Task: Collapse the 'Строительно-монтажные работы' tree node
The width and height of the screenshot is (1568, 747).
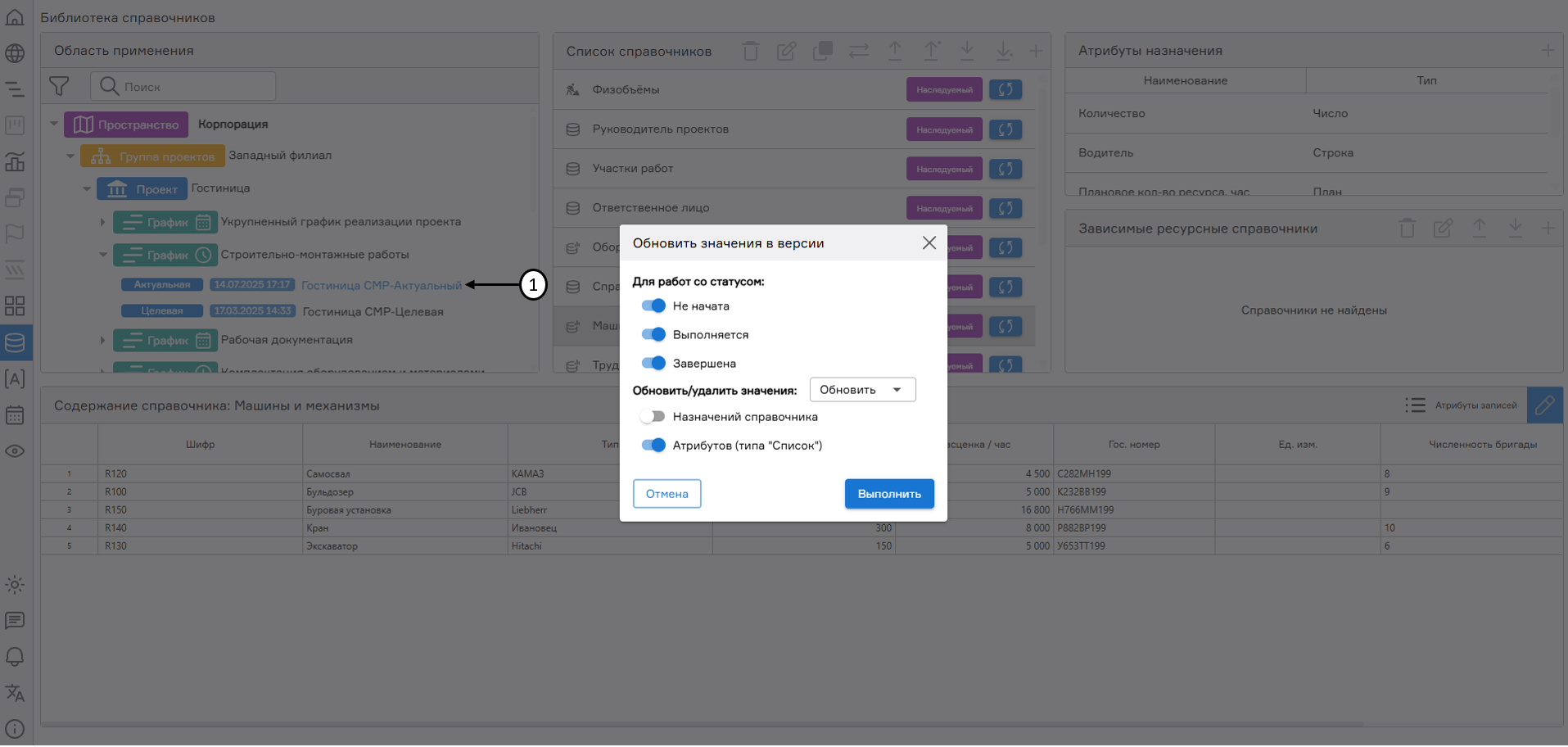Action: (x=103, y=255)
